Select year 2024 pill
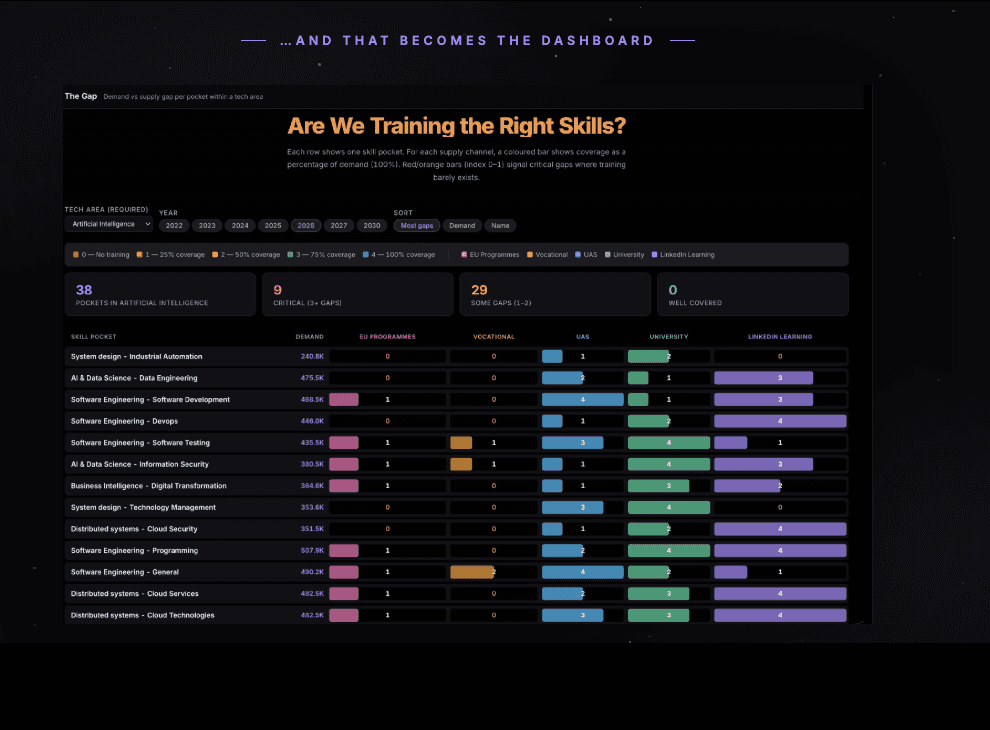 tap(240, 225)
